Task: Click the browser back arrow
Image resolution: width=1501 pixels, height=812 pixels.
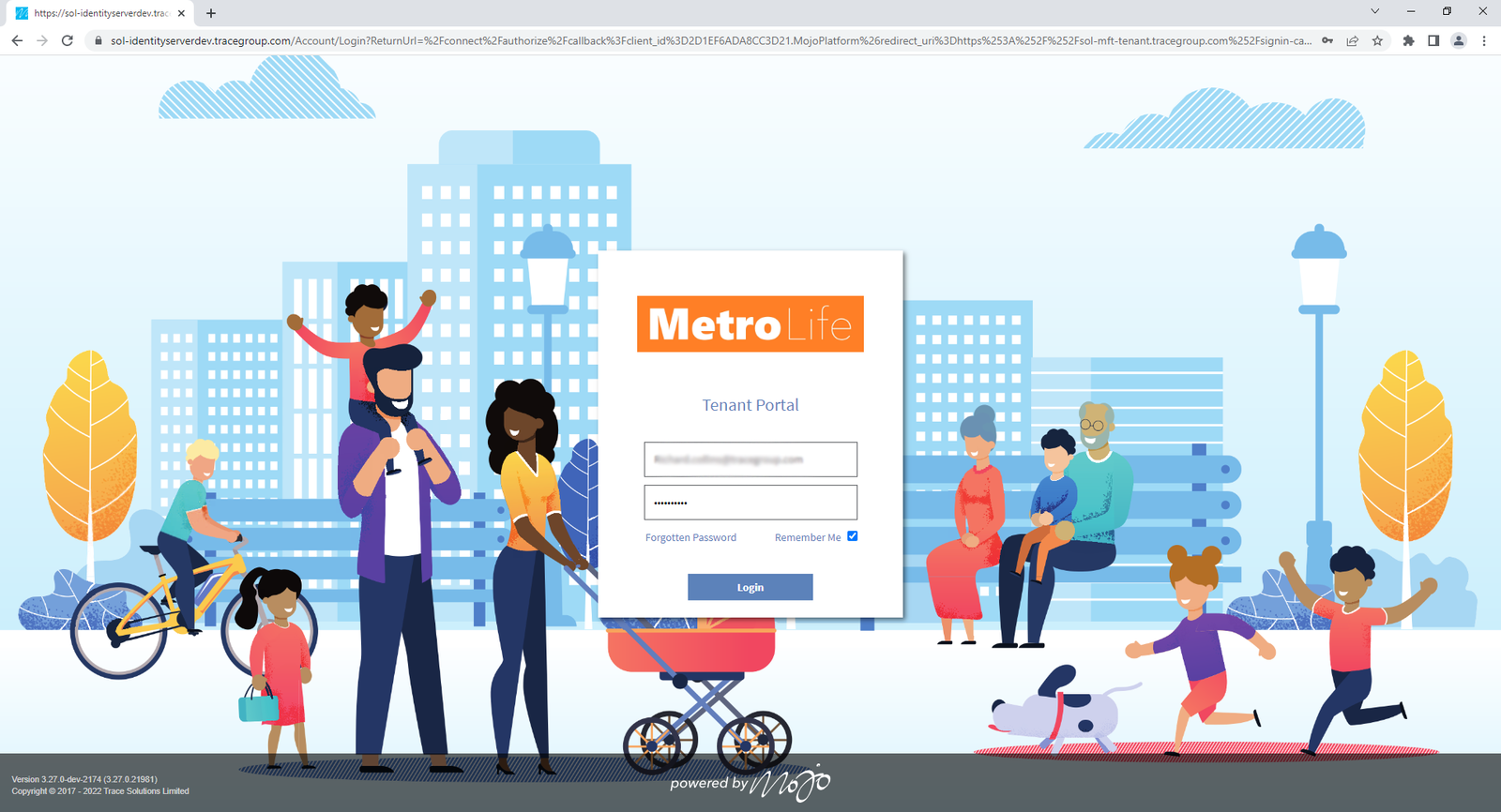Action: tap(17, 40)
